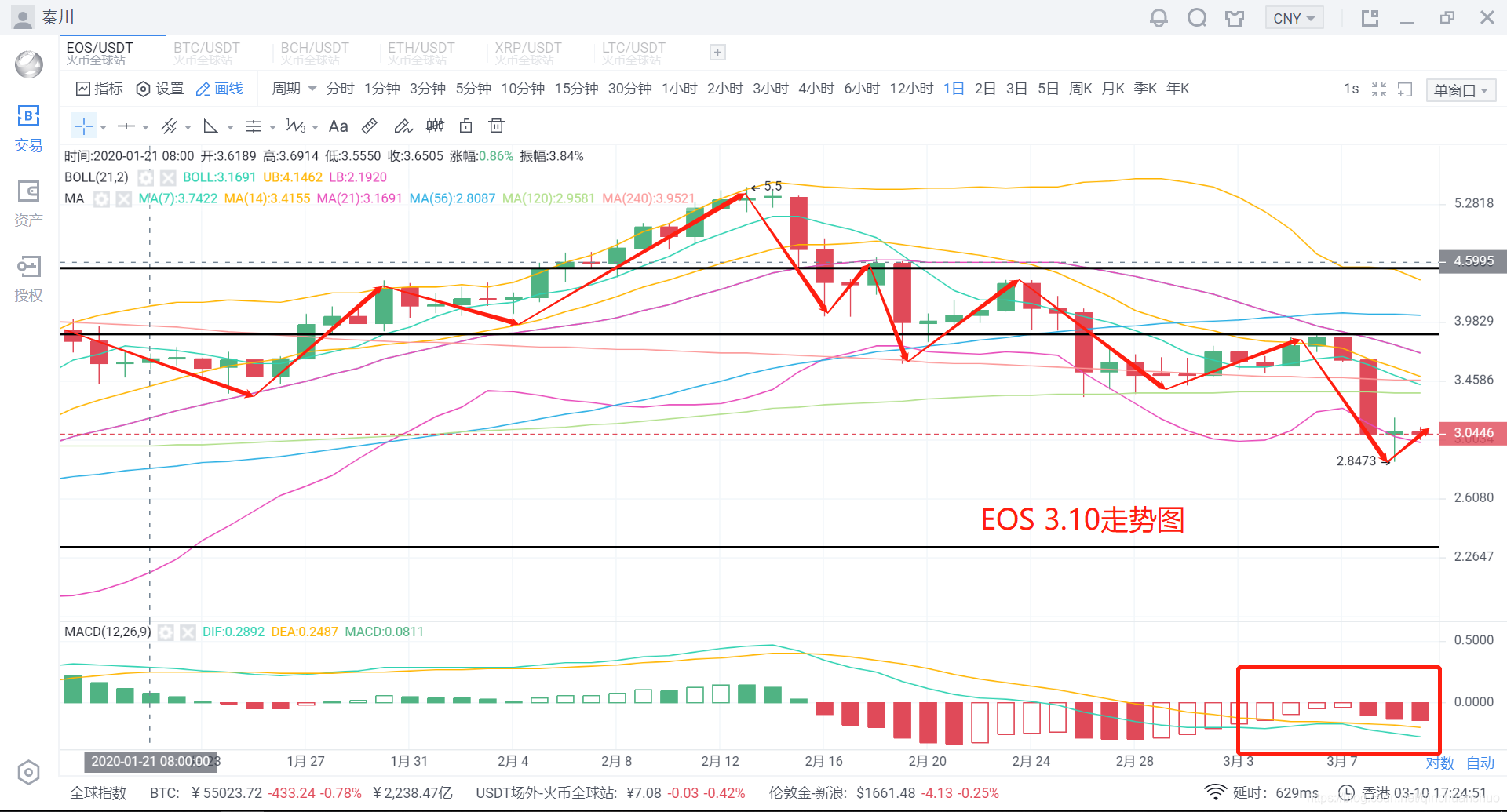Open MACD indicator gear settings

click(x=166, y=632)
